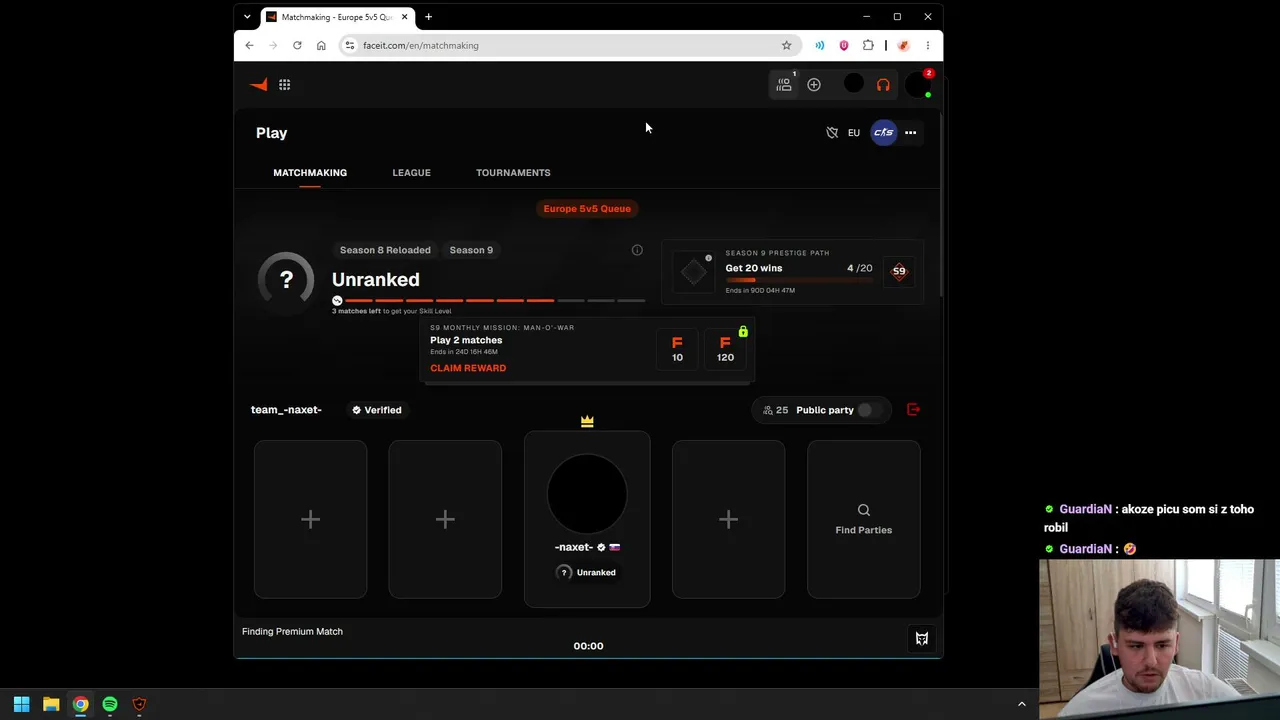Click the 120 F-points reward tile
Screen dimensions: 1280x720
coord(725,349)
